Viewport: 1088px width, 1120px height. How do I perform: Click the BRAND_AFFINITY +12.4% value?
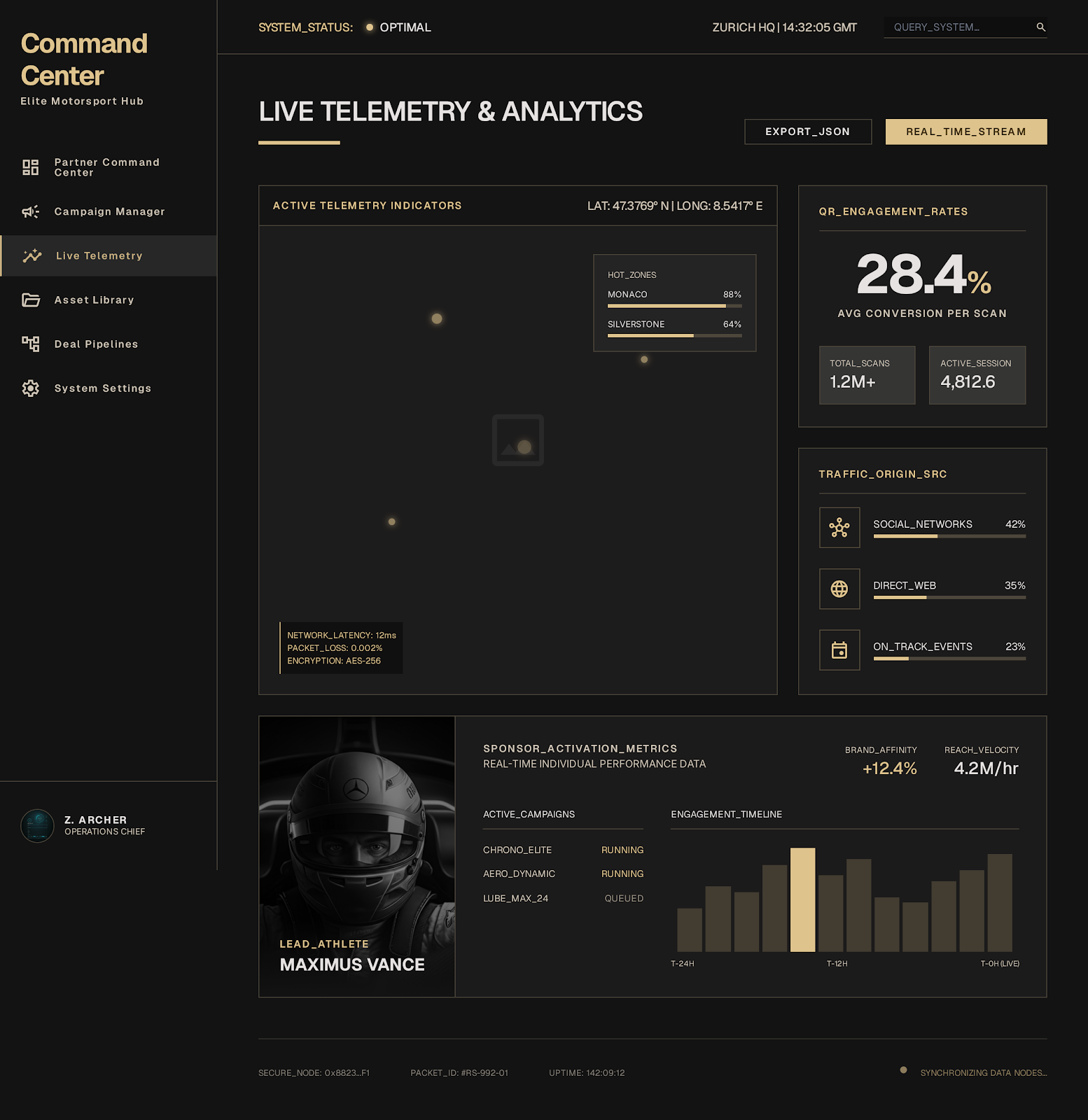pos(889,769)
